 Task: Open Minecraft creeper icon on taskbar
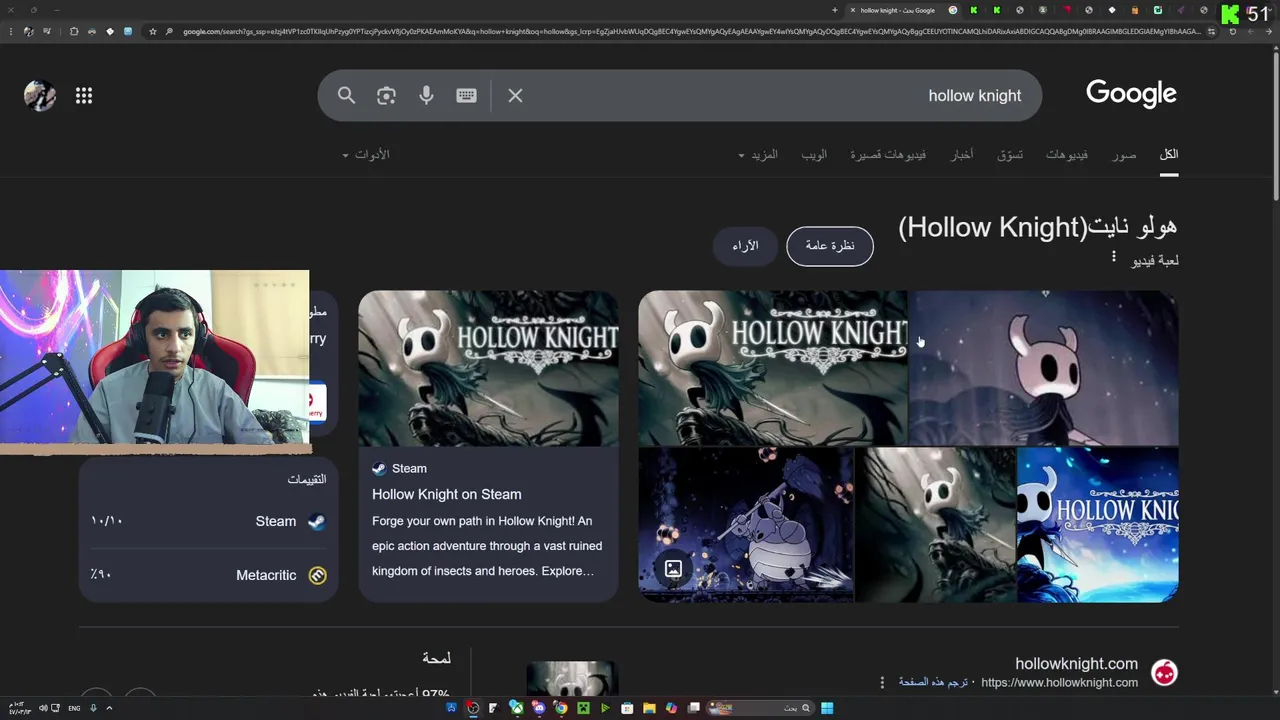coord(583,708)
